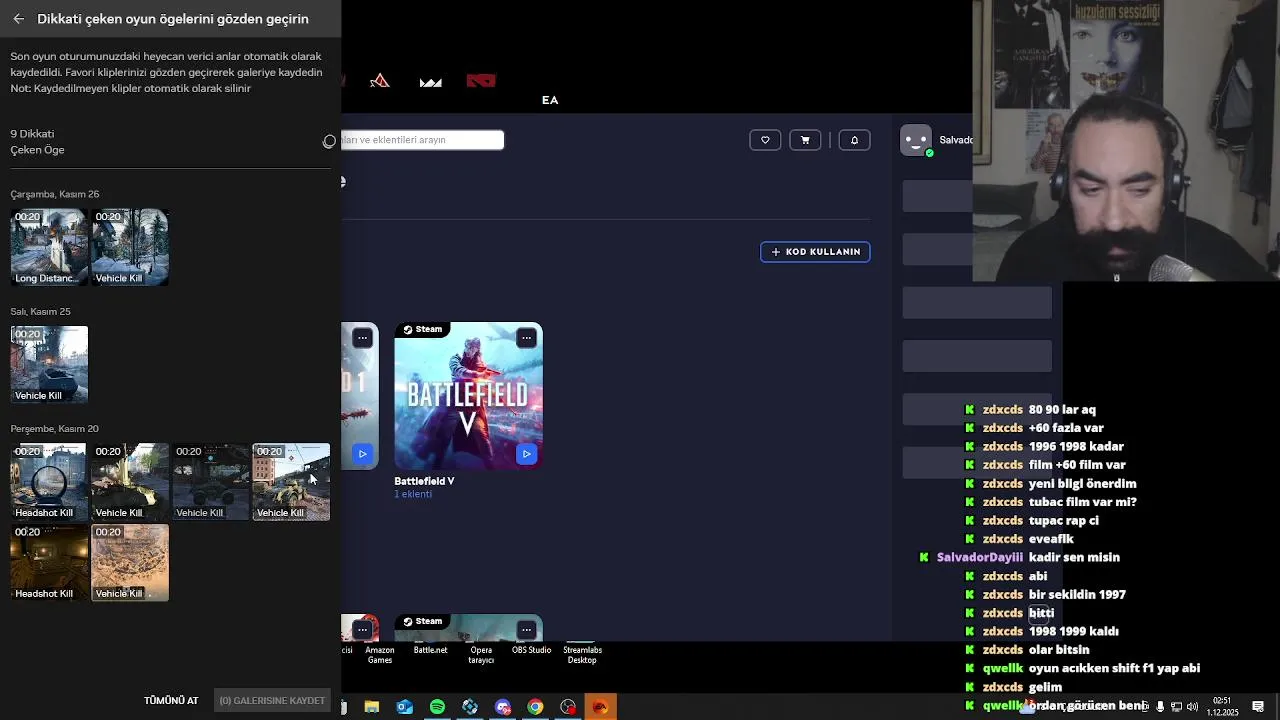Click chat message 'tupac rap ci'

pos(1063,520)
